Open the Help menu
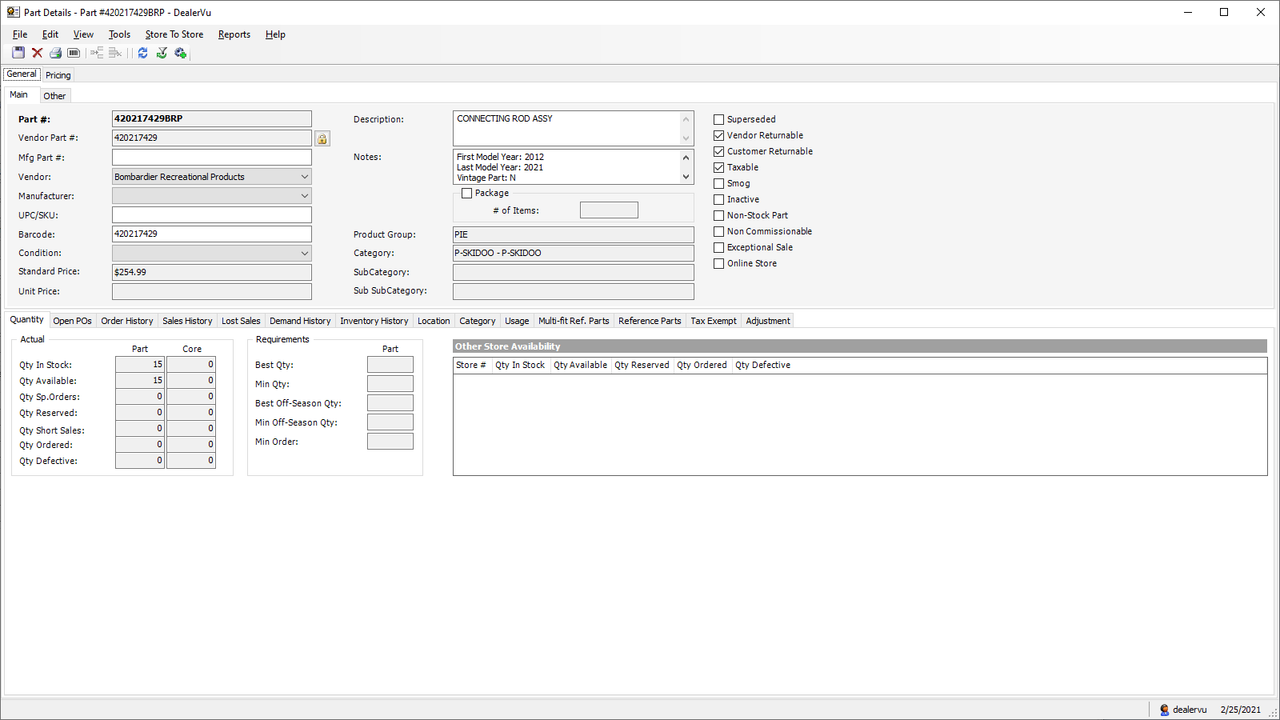1280x720 pixels. point(275,34)
